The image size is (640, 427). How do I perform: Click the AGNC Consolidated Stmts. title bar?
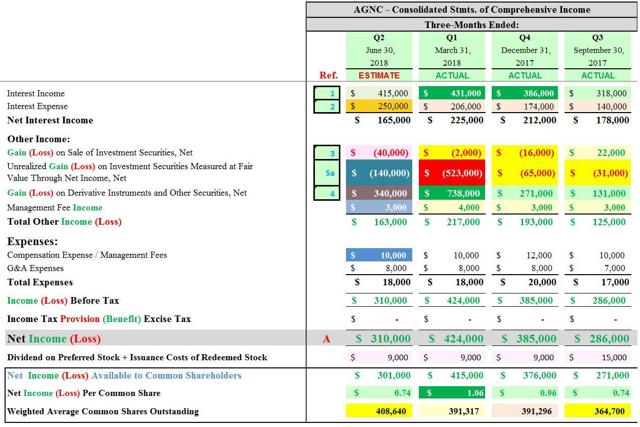tap(472, 10)
